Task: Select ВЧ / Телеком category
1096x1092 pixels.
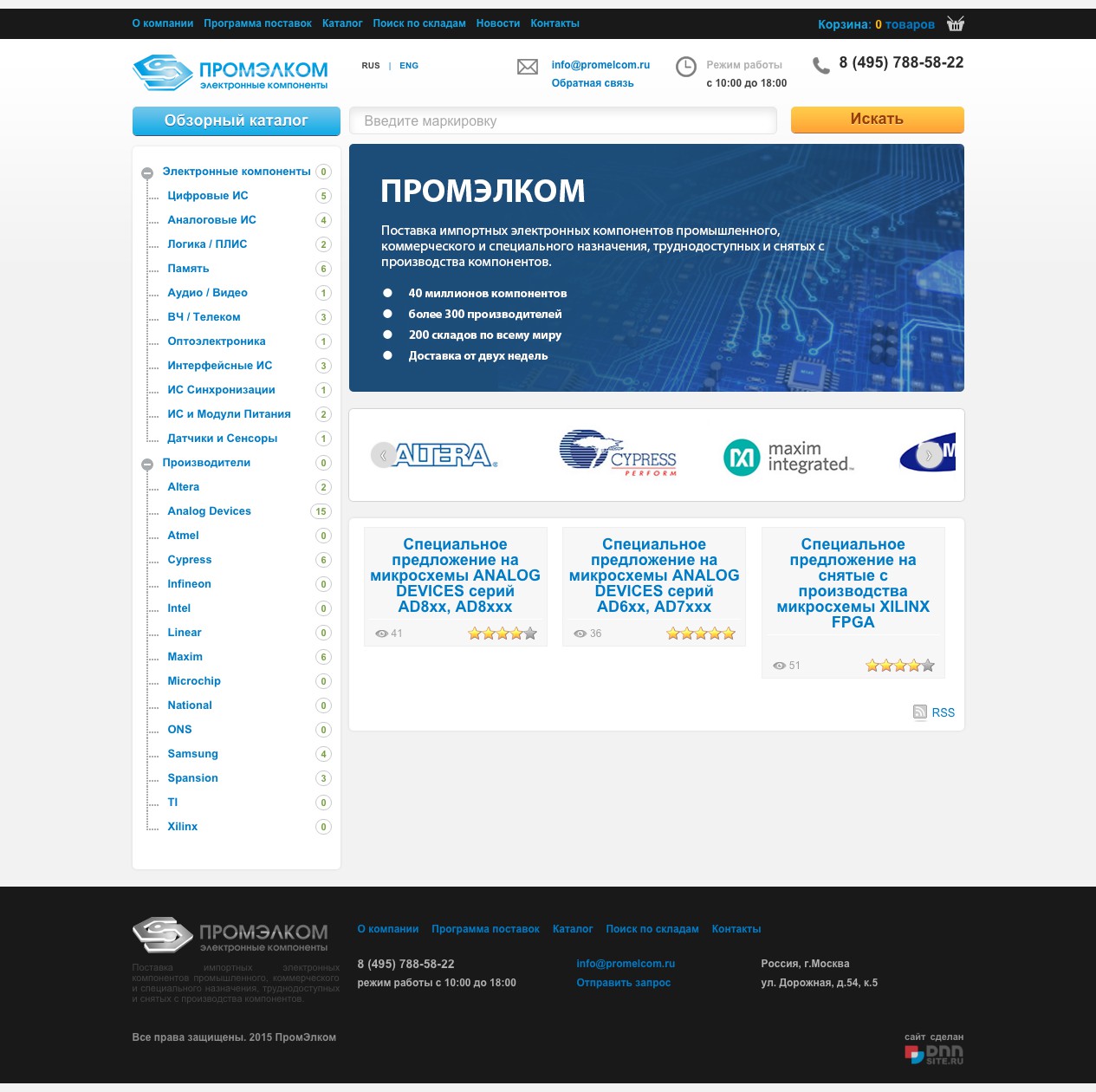Action: 204,317
